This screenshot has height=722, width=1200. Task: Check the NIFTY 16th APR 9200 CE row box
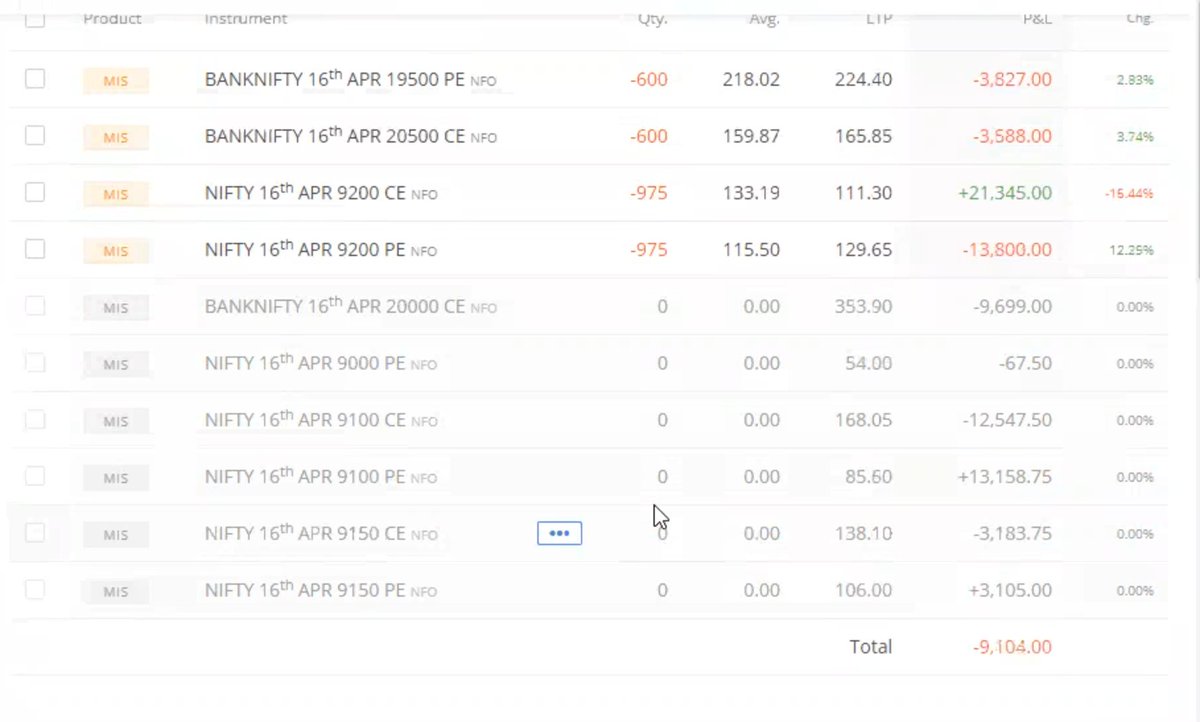click(35, 192)
